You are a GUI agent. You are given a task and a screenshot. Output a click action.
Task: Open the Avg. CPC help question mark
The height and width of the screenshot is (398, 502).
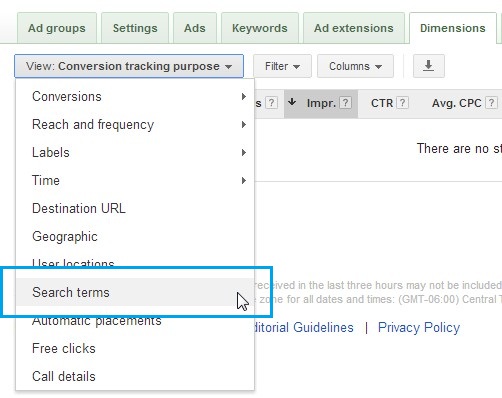point(491,103)
